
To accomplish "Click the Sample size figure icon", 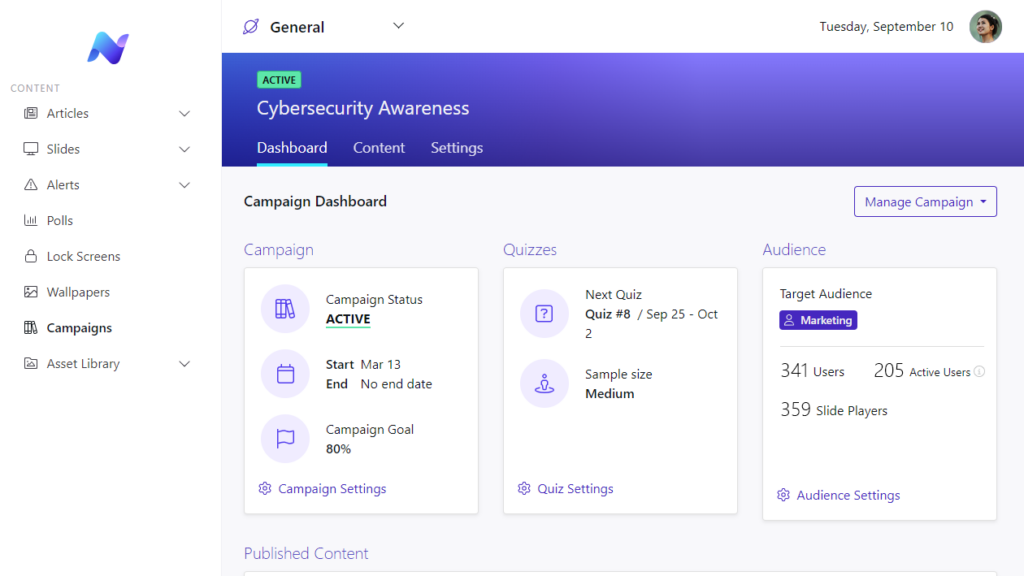I will click(x=544, y=383).
